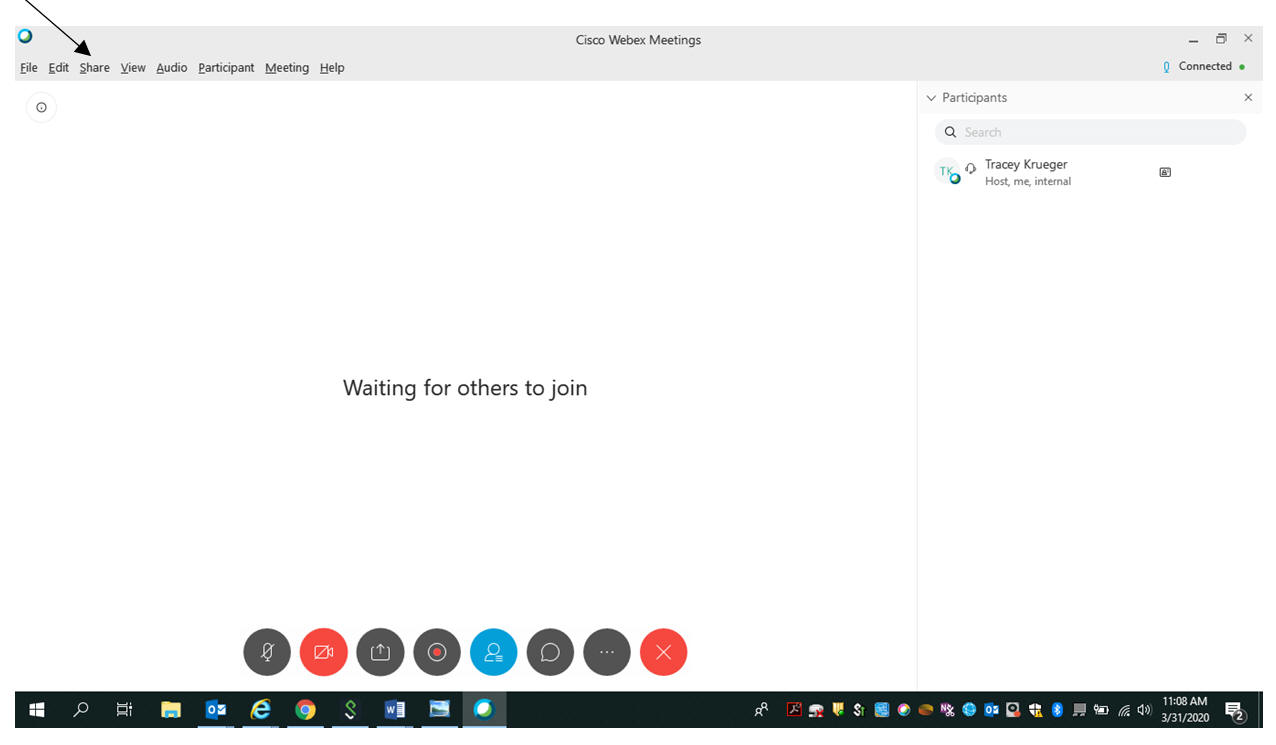Open Google Chrome from the taskbar

click(305, 710)
